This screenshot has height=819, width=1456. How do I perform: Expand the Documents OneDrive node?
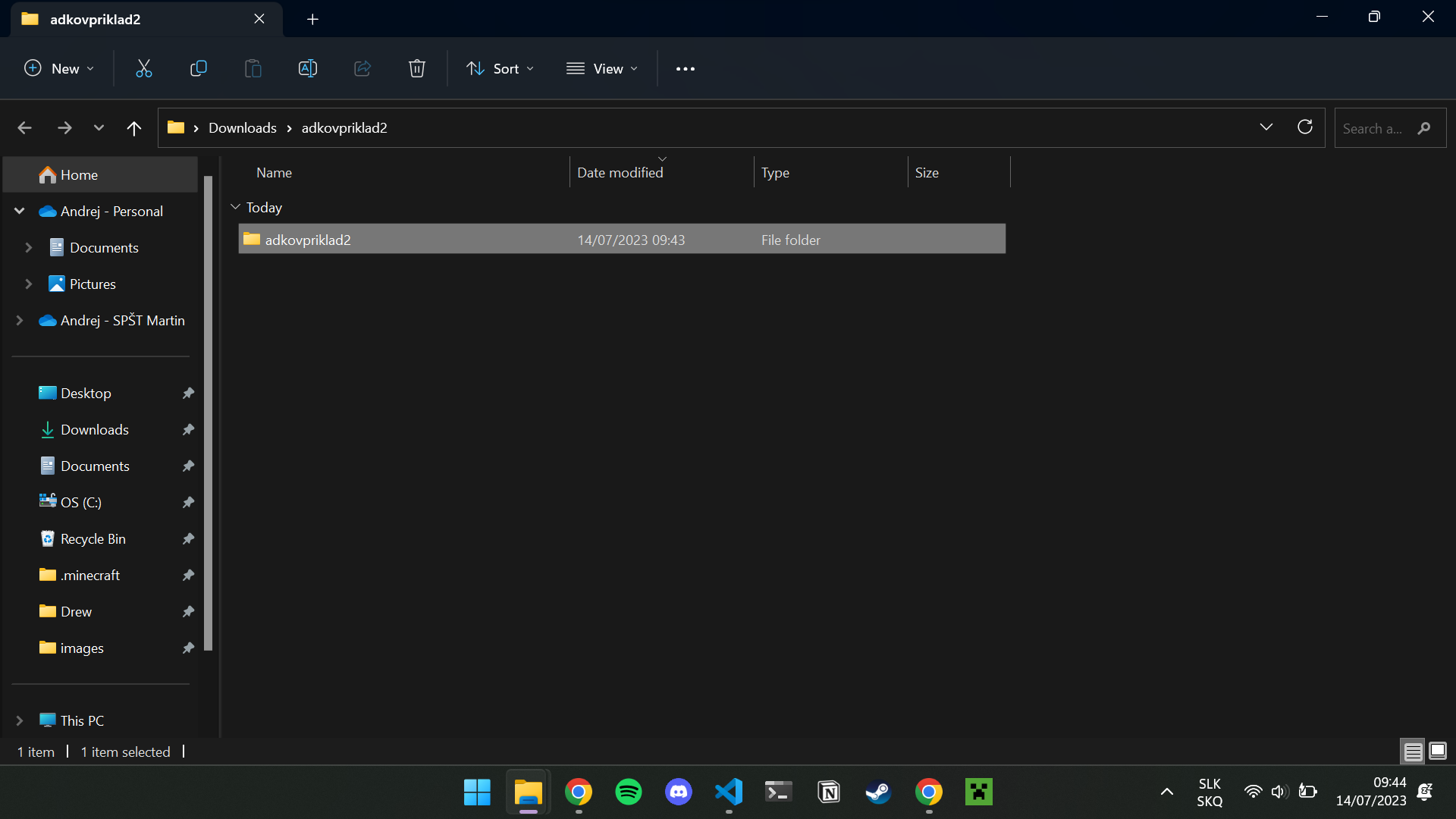29,247
